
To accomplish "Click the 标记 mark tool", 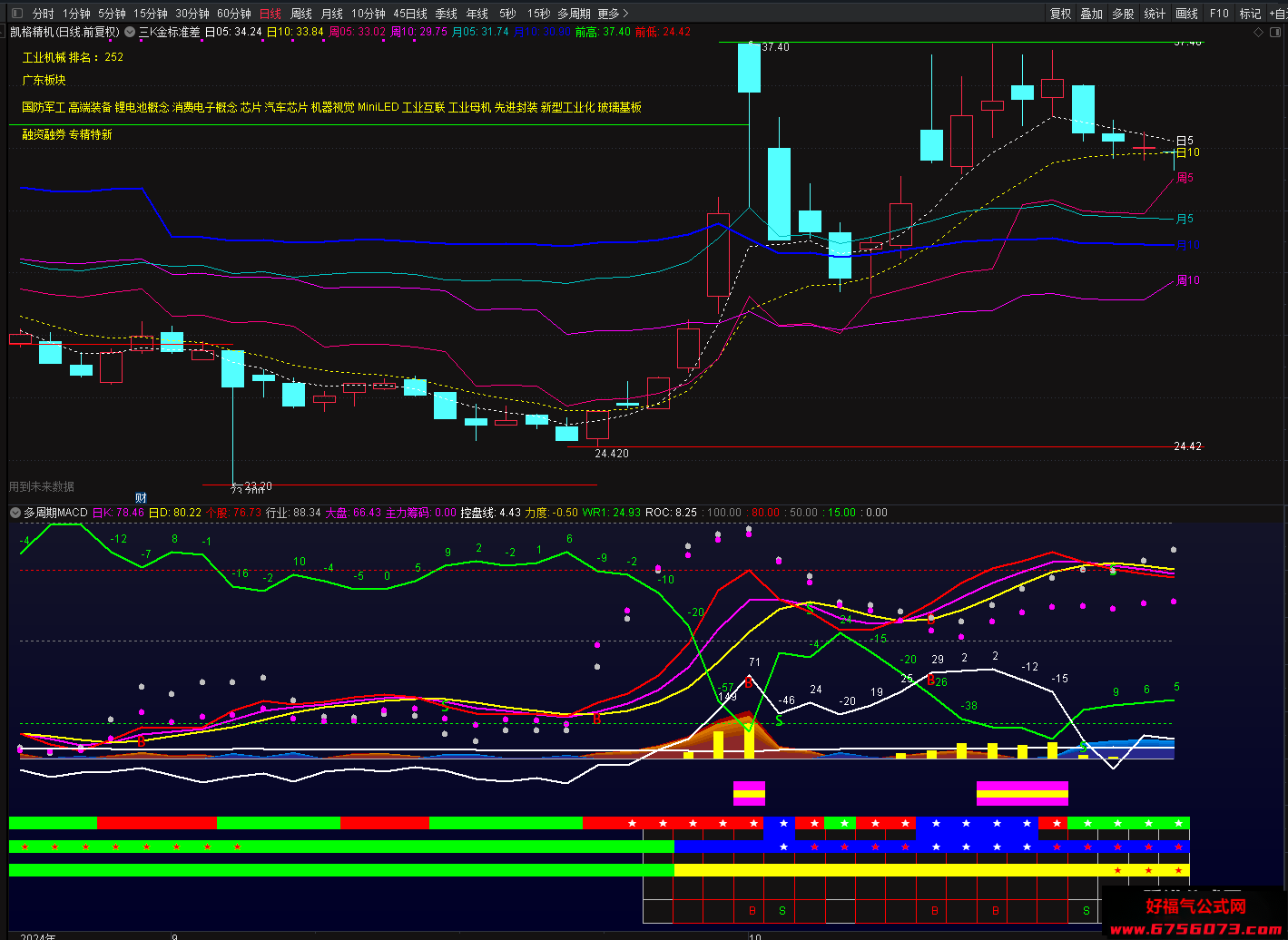I will click(1250, 14).
